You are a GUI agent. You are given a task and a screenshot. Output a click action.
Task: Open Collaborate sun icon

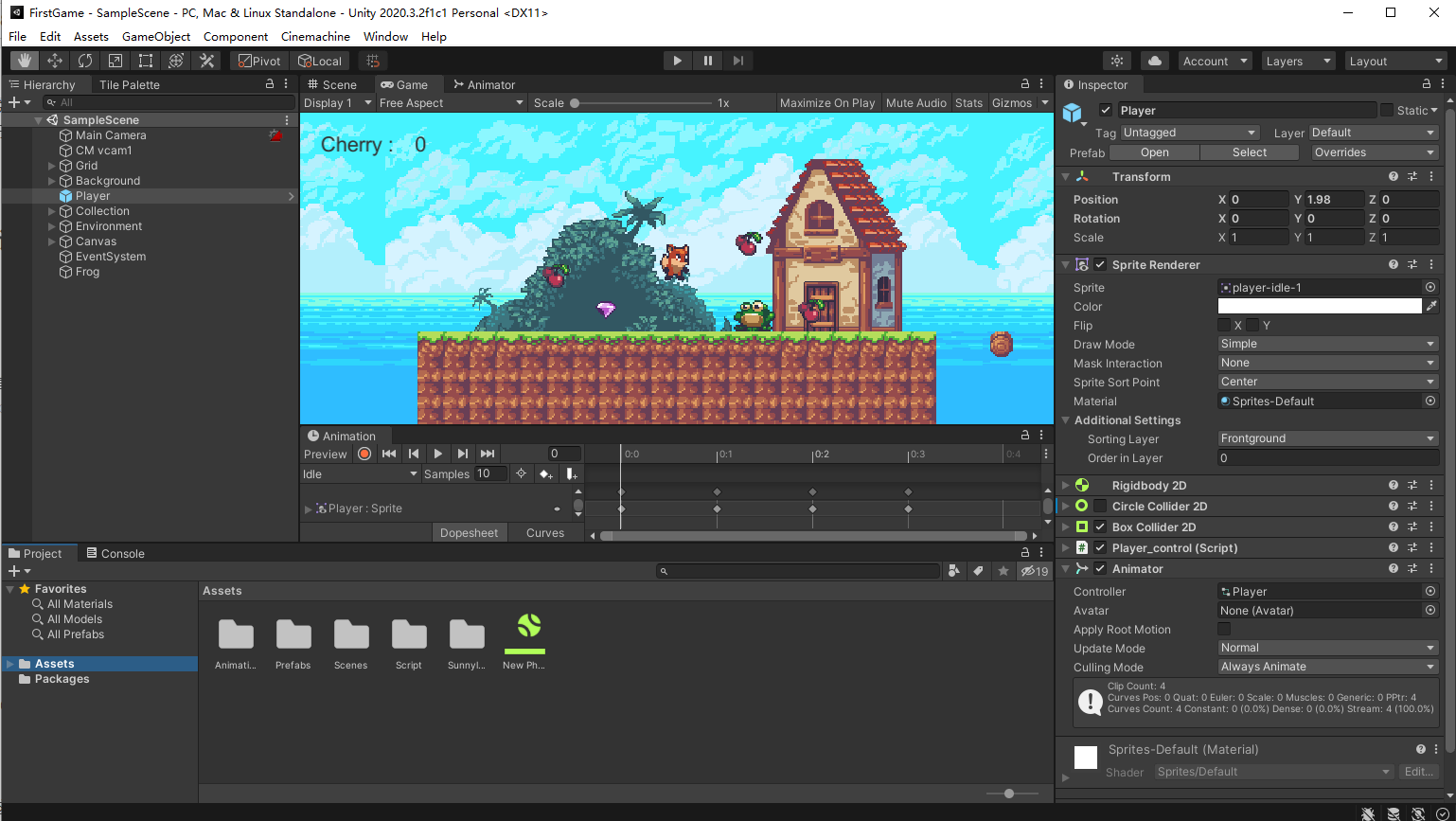[x=1118, y=61]
